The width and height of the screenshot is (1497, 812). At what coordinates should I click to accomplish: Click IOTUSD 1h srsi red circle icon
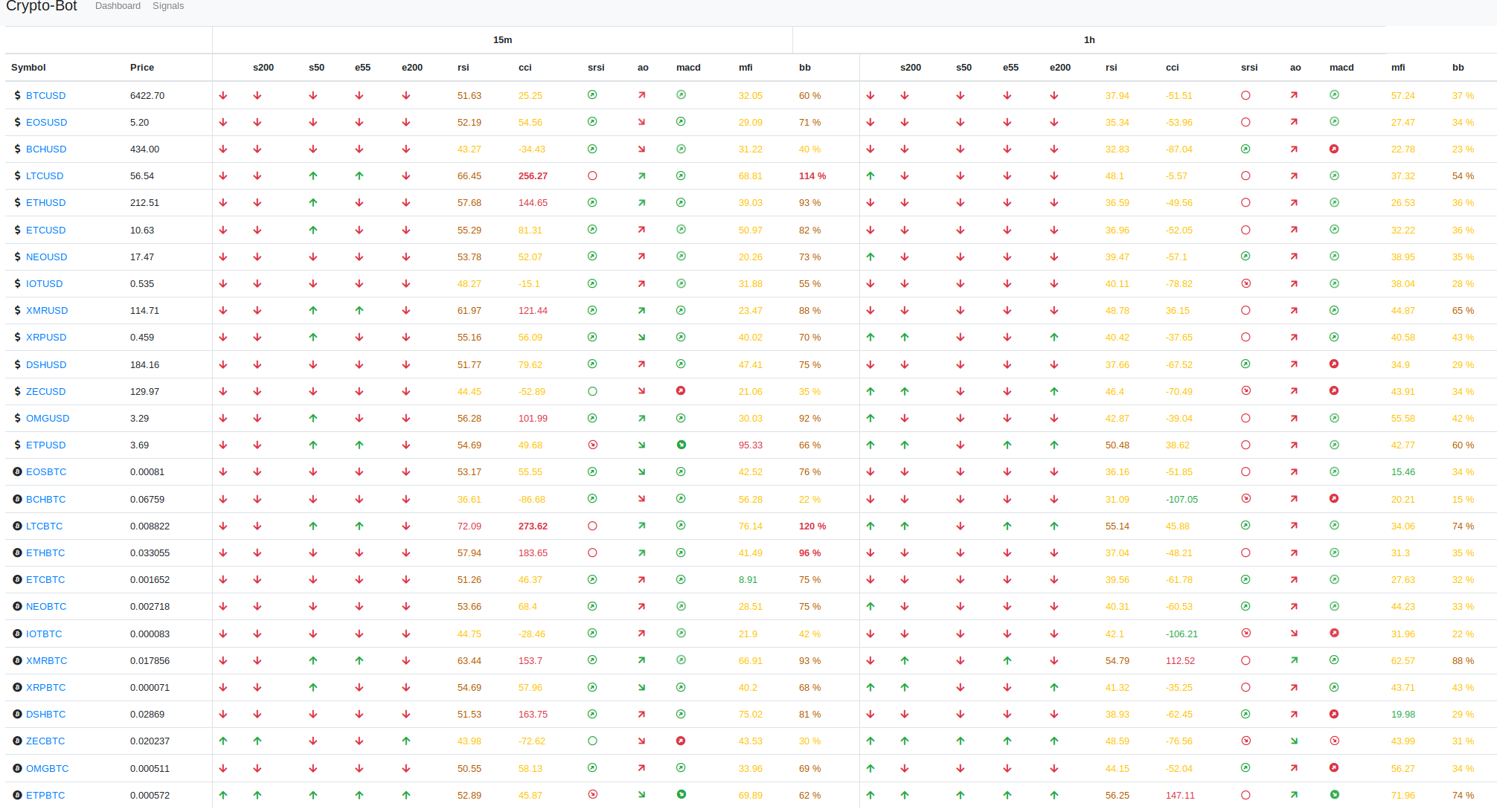click(1246, 283)
